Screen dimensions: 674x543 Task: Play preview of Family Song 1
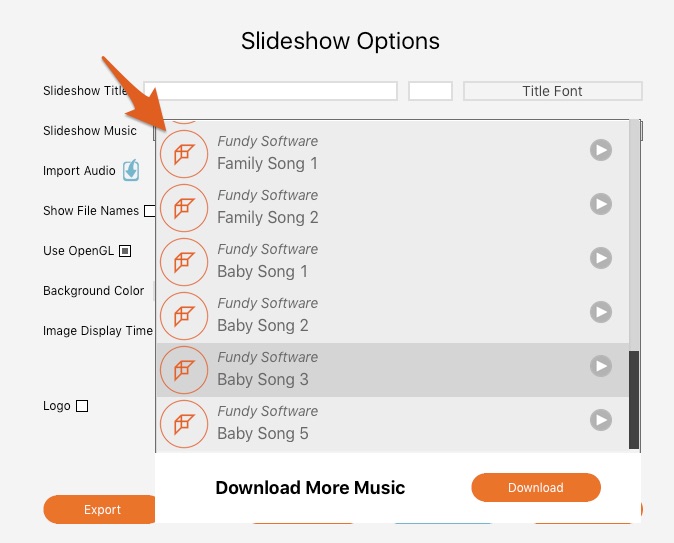600,150
